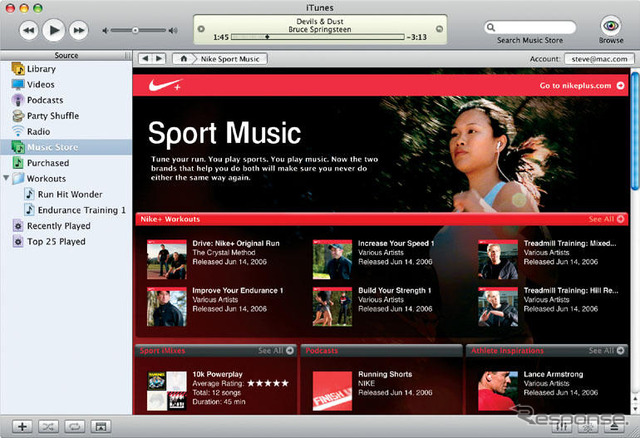
Task: Click Improve Your Endurance 1 title
Action: tap(238, 291)
